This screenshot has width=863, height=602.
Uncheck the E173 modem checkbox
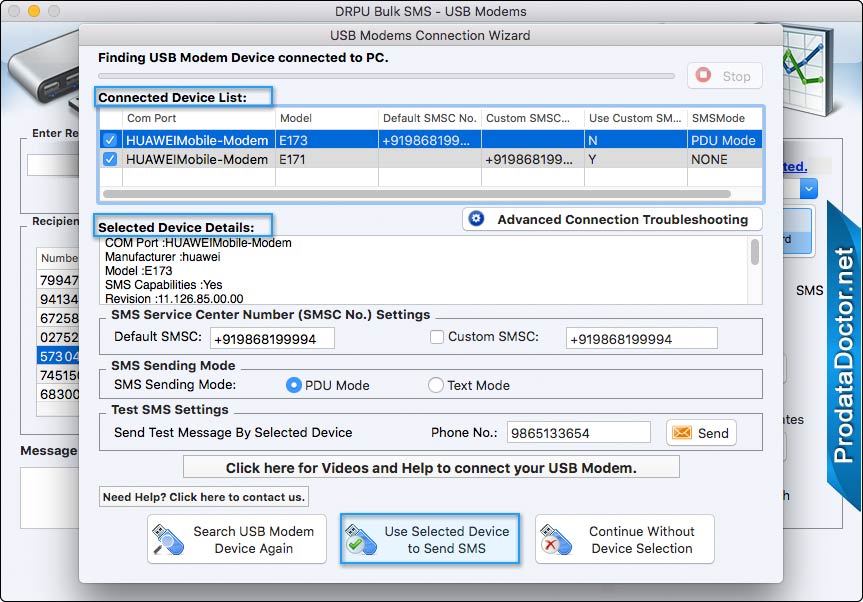tap(110, 140)
